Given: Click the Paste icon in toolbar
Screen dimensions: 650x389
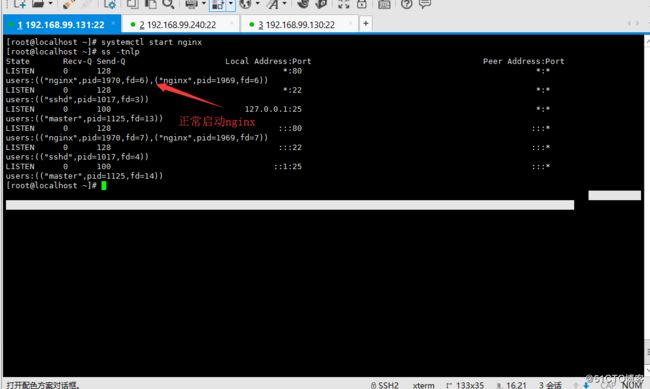Looking at the screenshot, I should [x=150, y=4].
